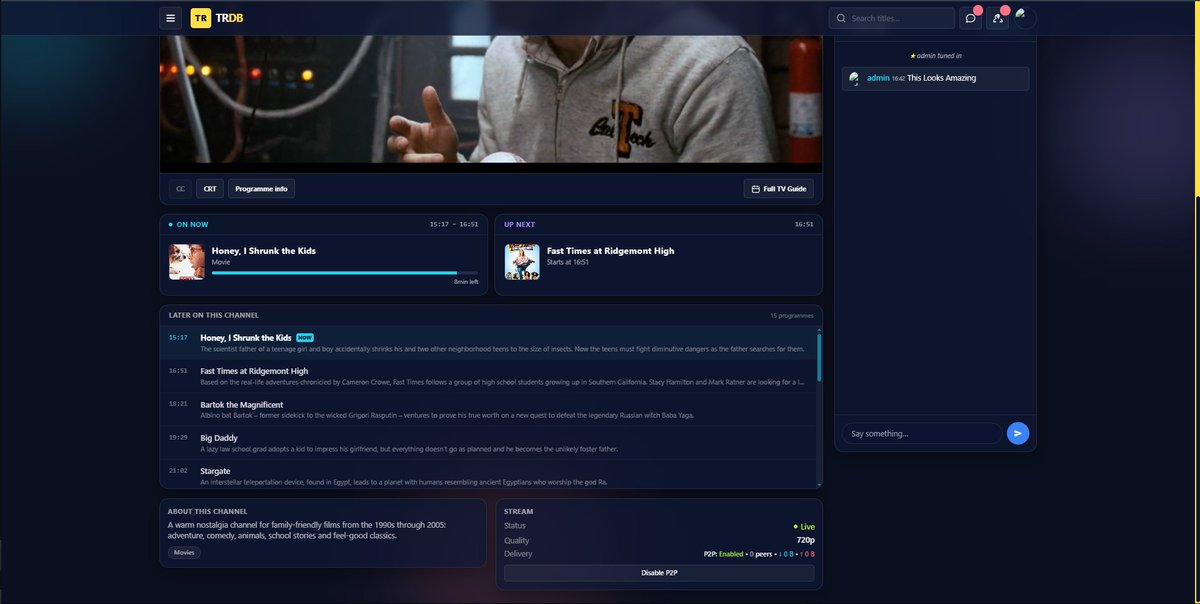Send the chat message with arrow button
This screenshot has height=604, width=1200.
click(1018, 433)
